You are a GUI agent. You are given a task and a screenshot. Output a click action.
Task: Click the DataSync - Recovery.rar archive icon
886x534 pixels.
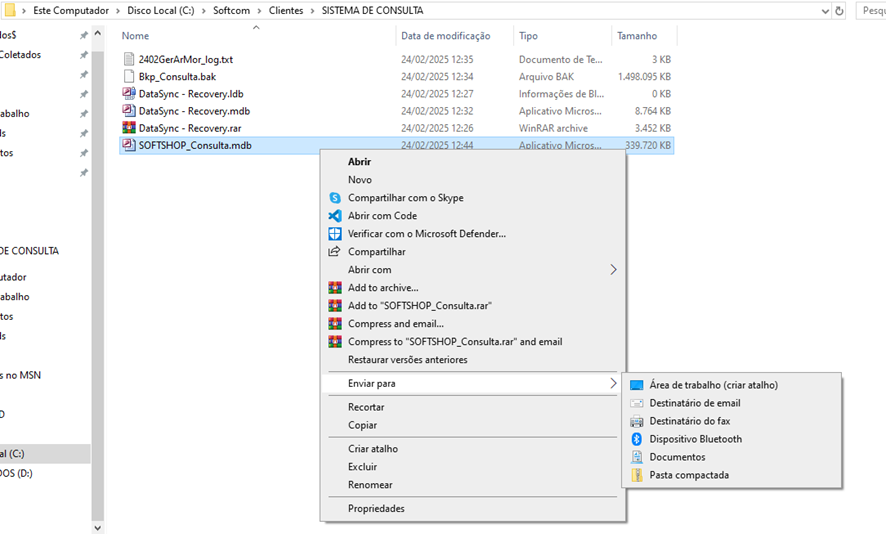pyautogui.click(x=128, y=128)
